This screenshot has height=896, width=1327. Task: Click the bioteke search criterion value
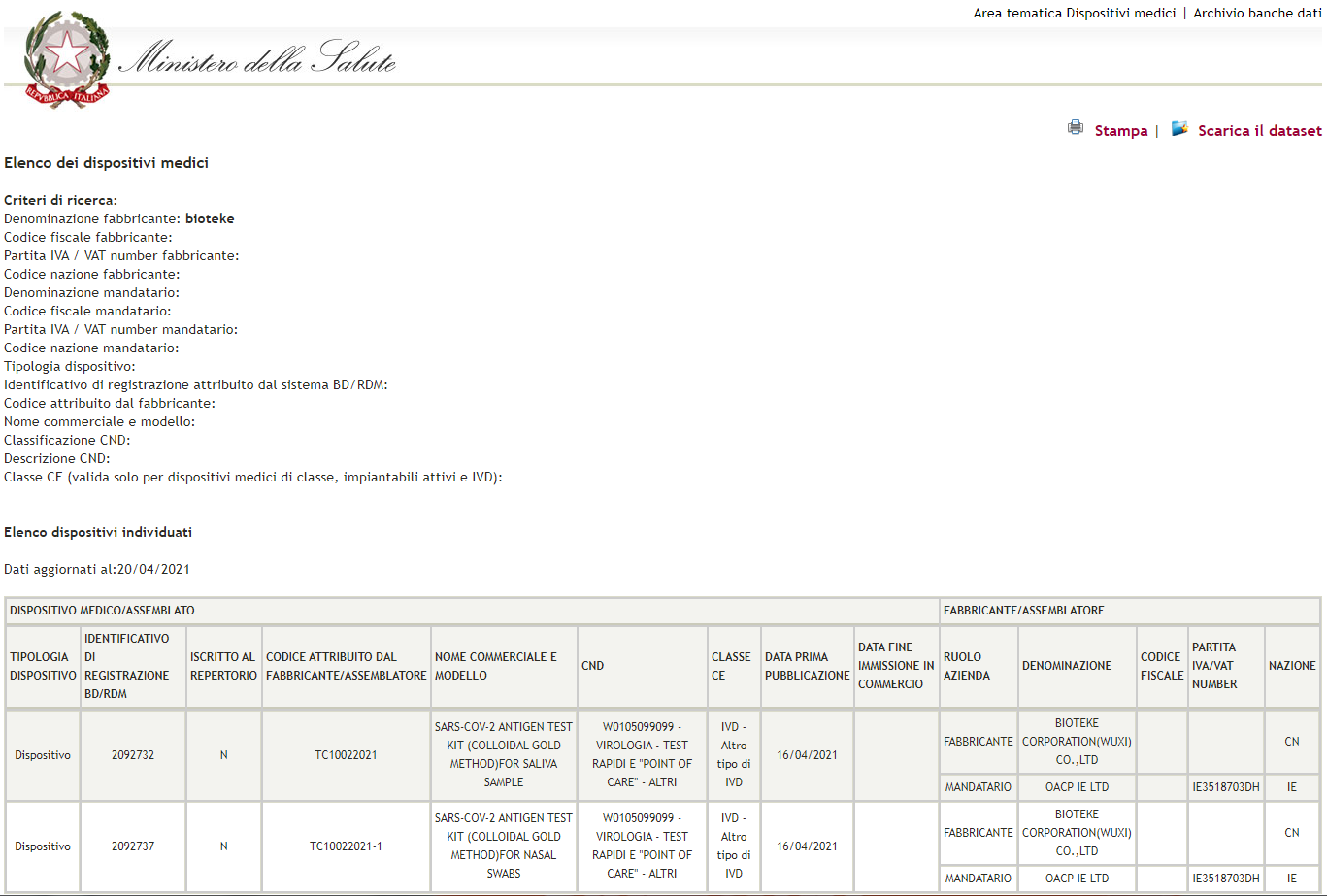point(210,219)
